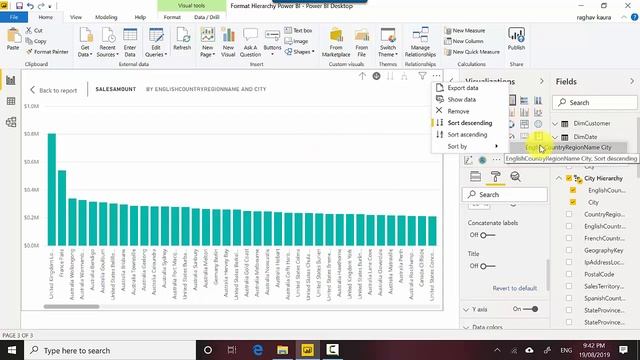Switch to Data view in left sidebar

click(x=11, y=101)
